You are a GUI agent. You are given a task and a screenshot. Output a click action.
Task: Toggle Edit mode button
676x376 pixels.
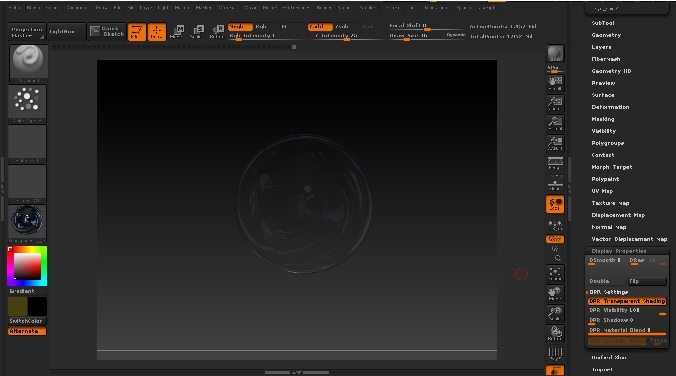pos(137,32)
